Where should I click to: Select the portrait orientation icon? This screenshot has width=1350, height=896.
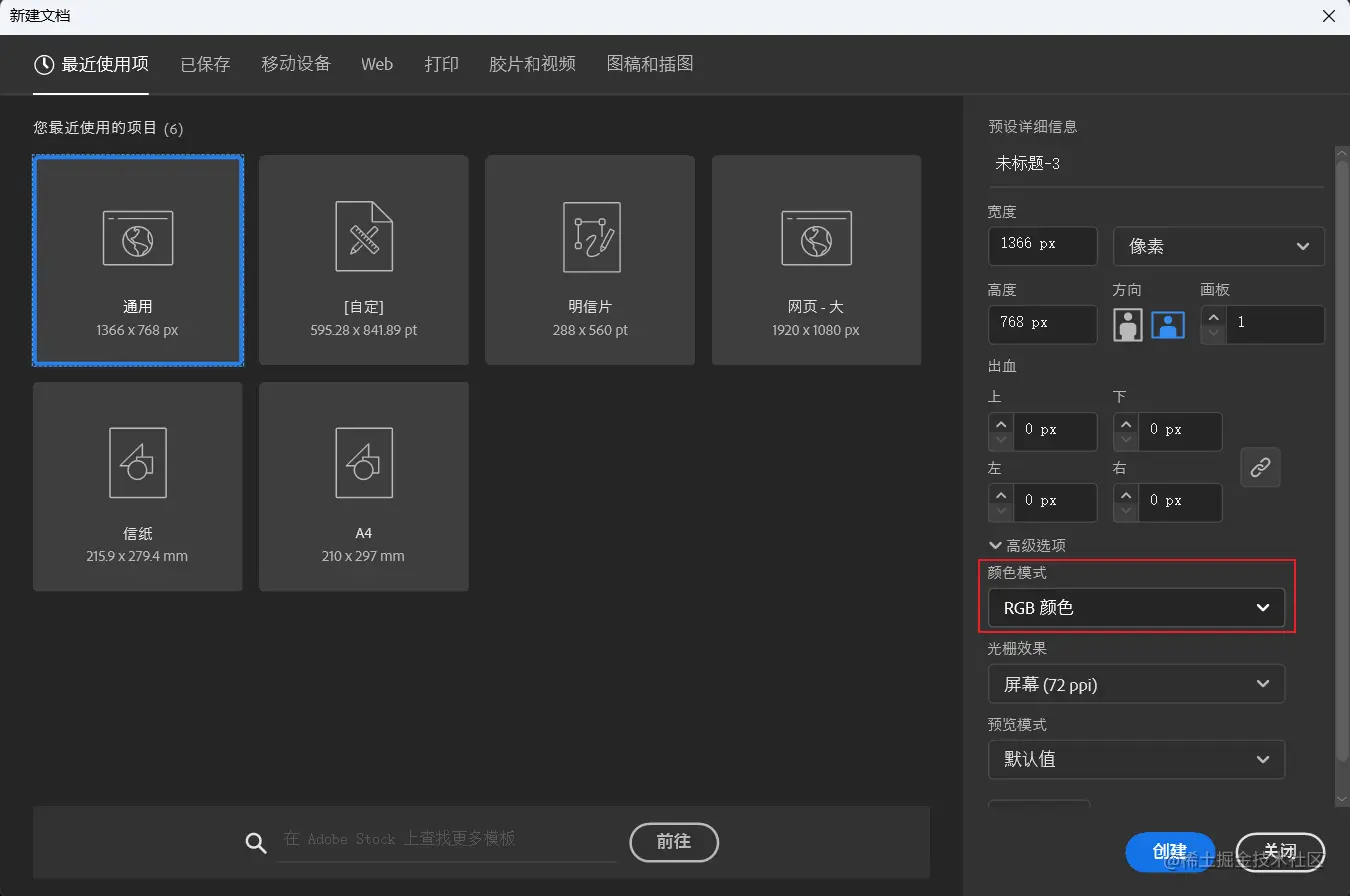(x=1127, y=324)
